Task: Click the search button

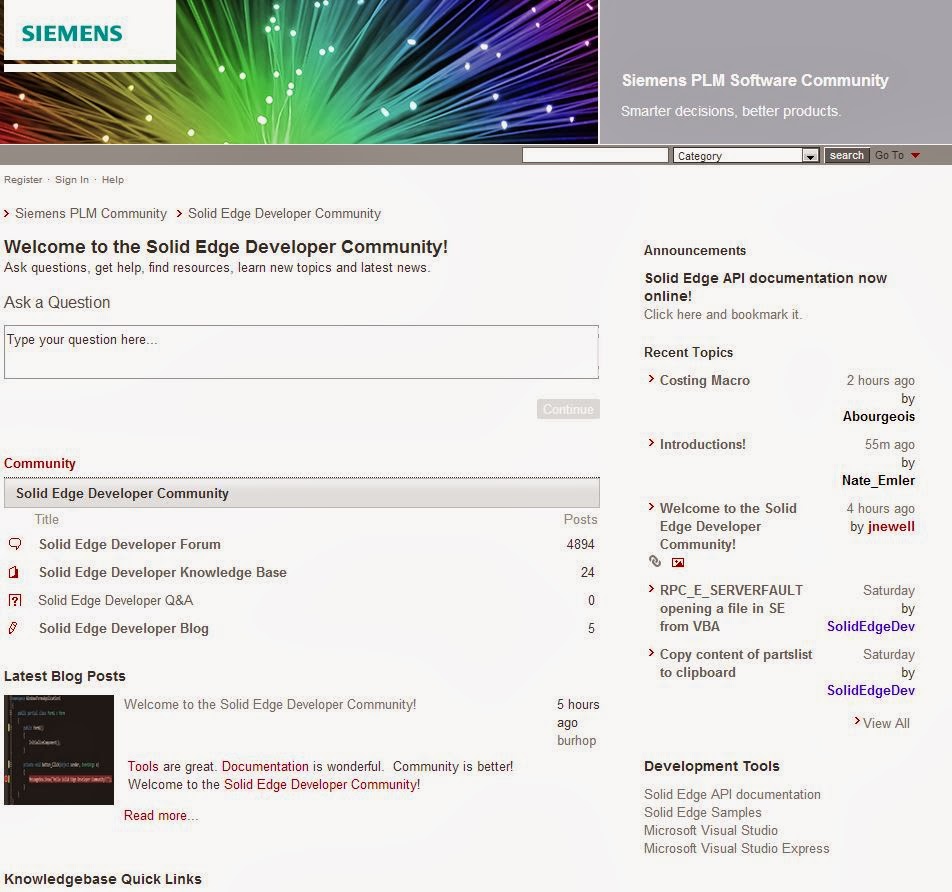Action: pyautogui.click(x=846, y=155)
